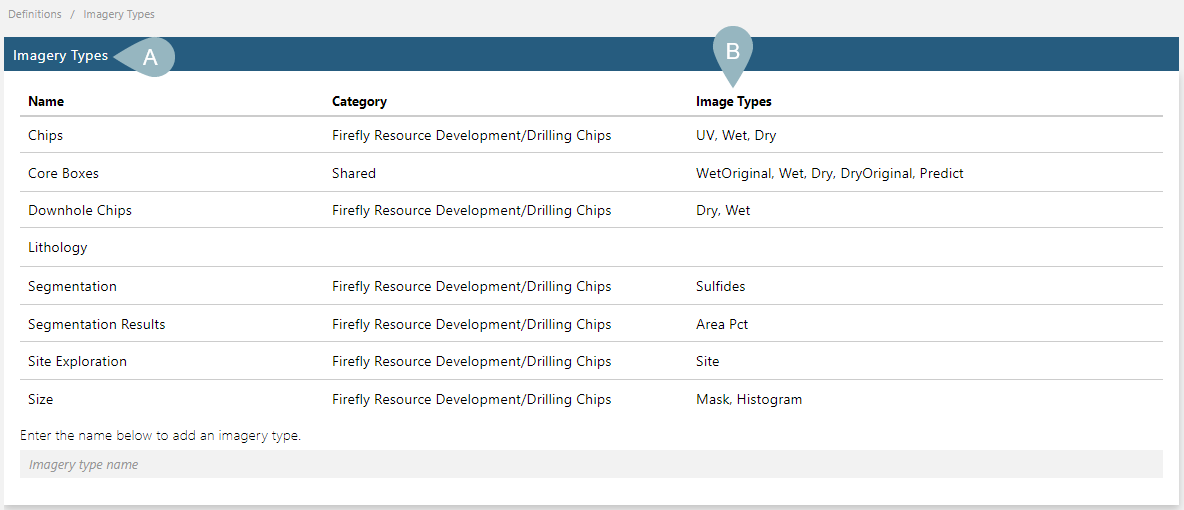Click the Area Pct image type cell
This screenshot has width=1184, height=510.
(723, 324)
